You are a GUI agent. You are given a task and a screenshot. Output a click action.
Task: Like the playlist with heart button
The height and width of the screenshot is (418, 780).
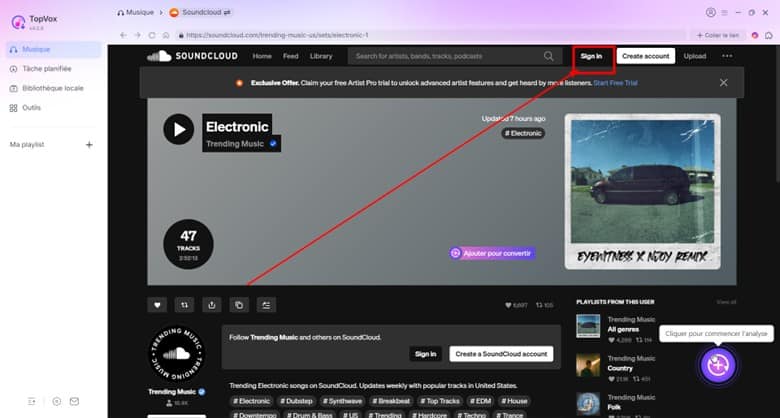(x=157, y=305)
